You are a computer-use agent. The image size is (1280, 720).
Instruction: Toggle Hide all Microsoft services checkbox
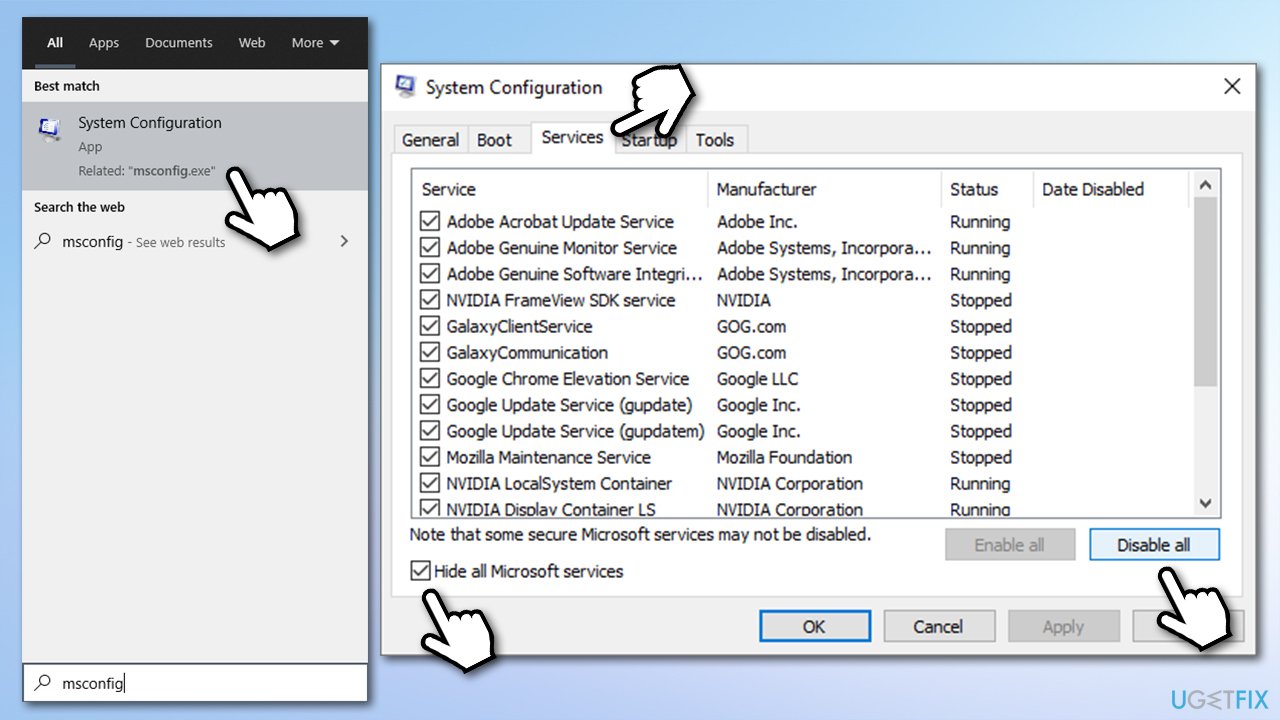point(422,572)
